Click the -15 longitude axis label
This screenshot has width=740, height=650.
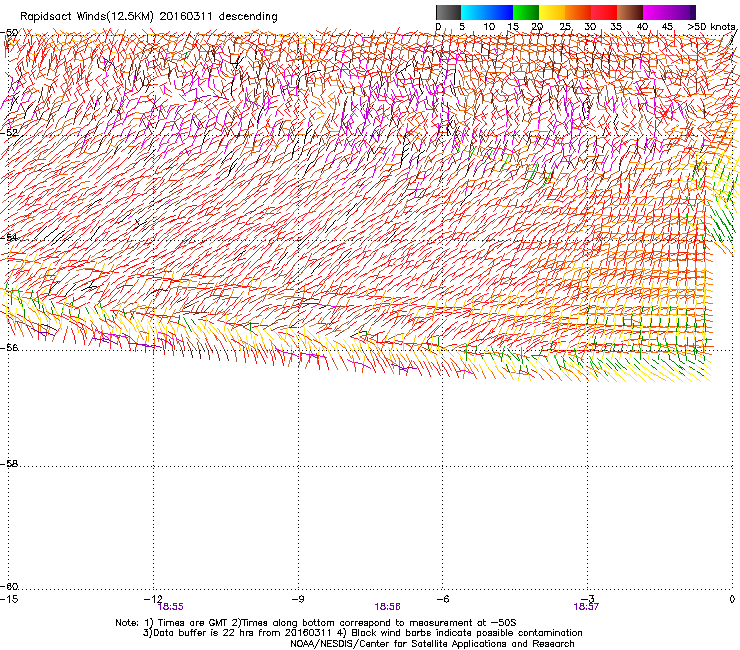pyautogui.click(x=9, y=599)
